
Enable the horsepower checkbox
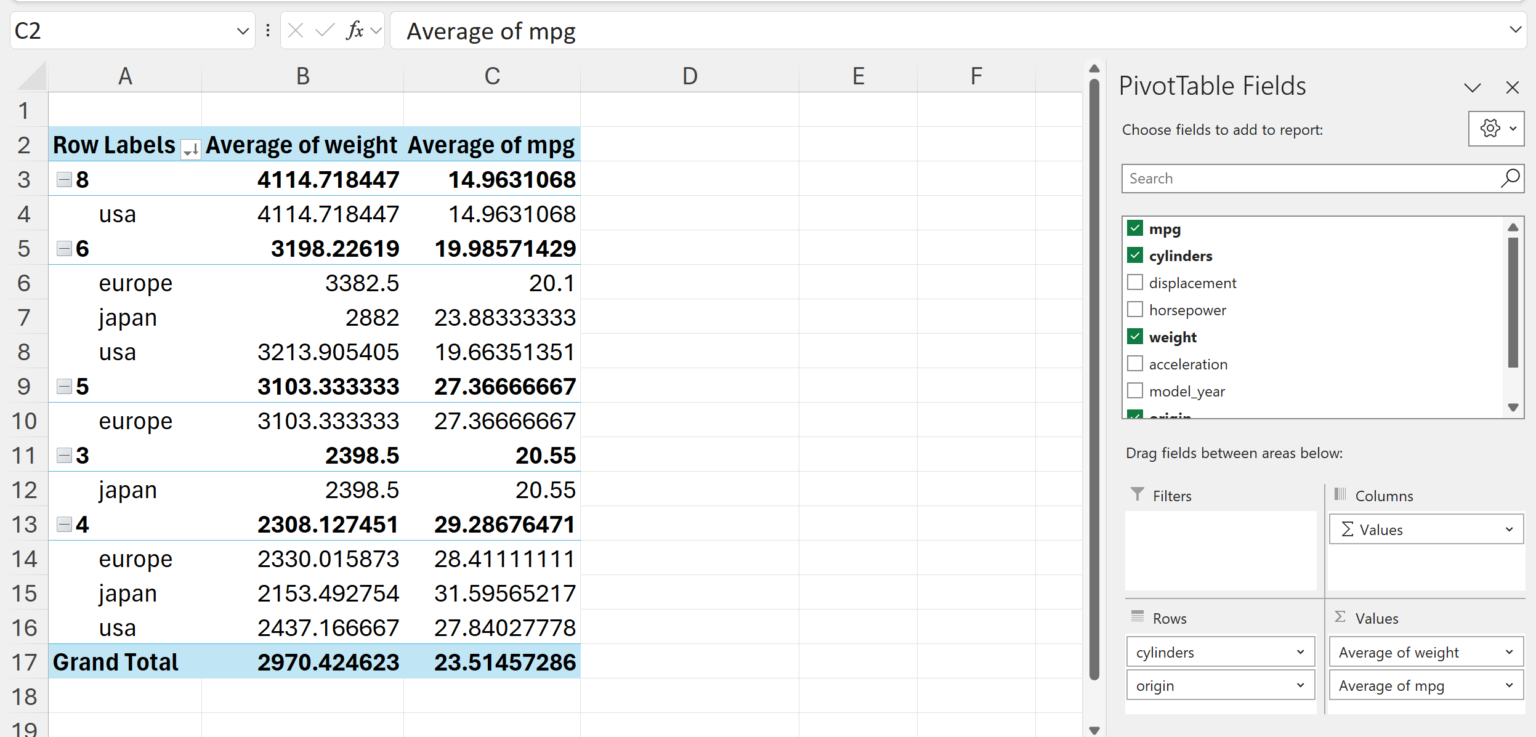click(x=1135, y=309)
